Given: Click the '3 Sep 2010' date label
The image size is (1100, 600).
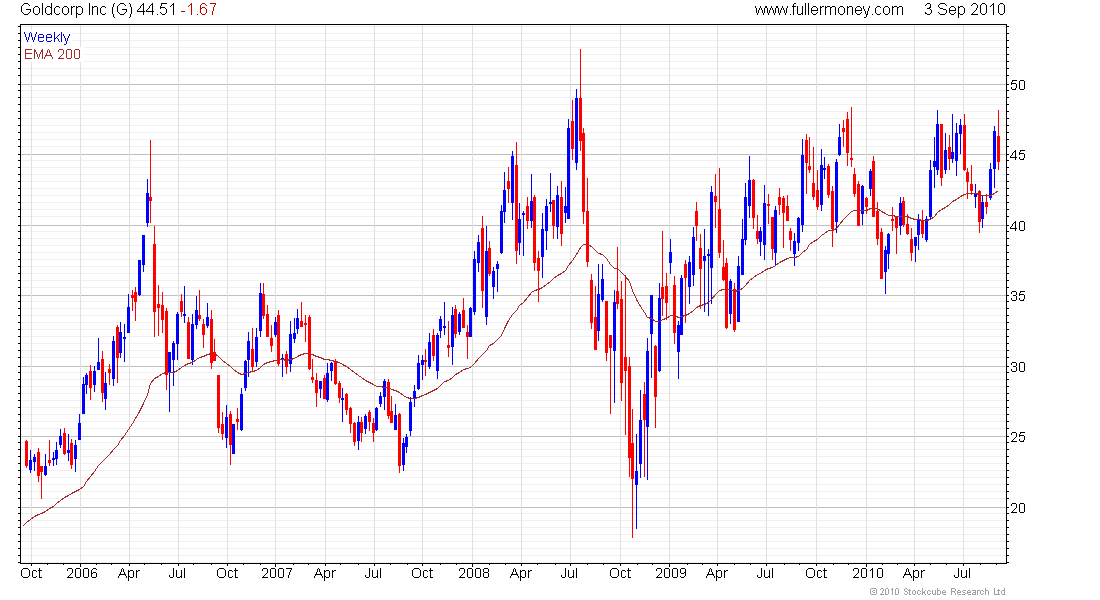Looking at the screenshot, I should coord(965,10).
